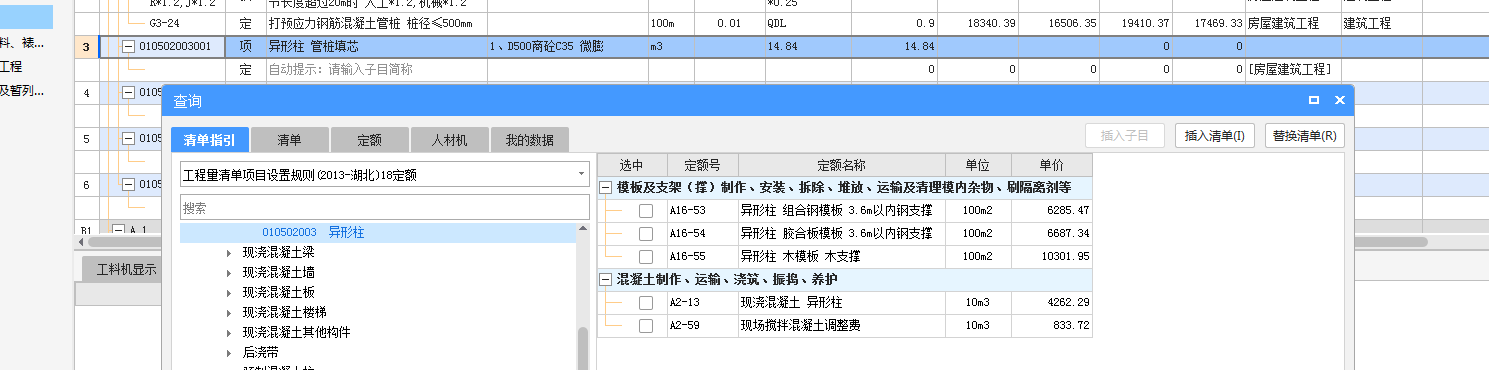
Task: Expand the 现浇混凝土其他构件 node
Action: coord(229,333)
